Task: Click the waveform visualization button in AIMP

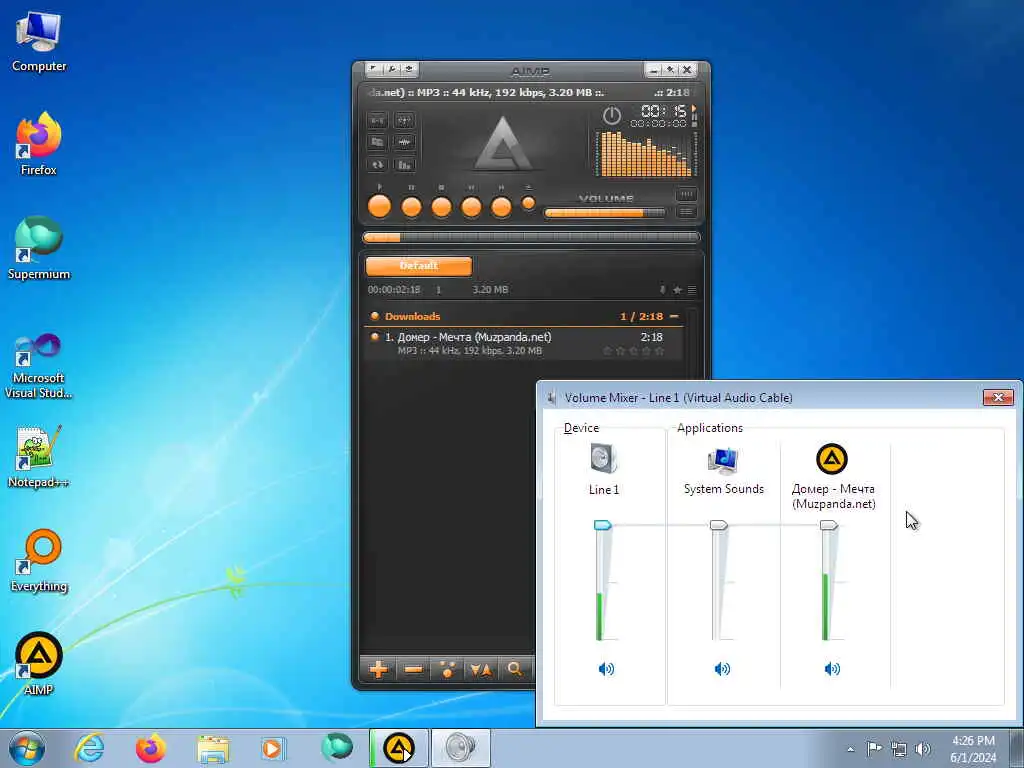Action: [x=404, y=142]
